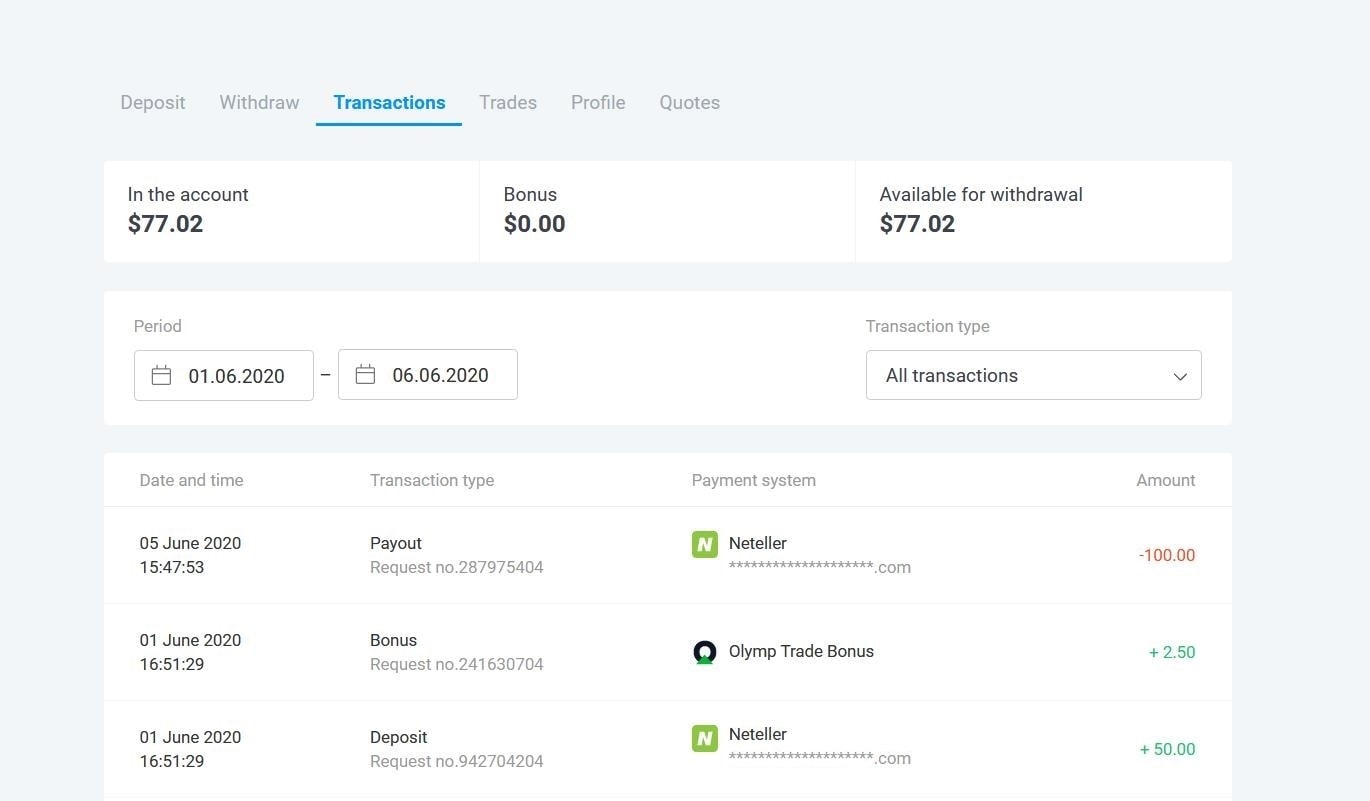Click the Neteller name in the Payout row
Screen dimensions: 1370x801
click(x=757, y=543)
